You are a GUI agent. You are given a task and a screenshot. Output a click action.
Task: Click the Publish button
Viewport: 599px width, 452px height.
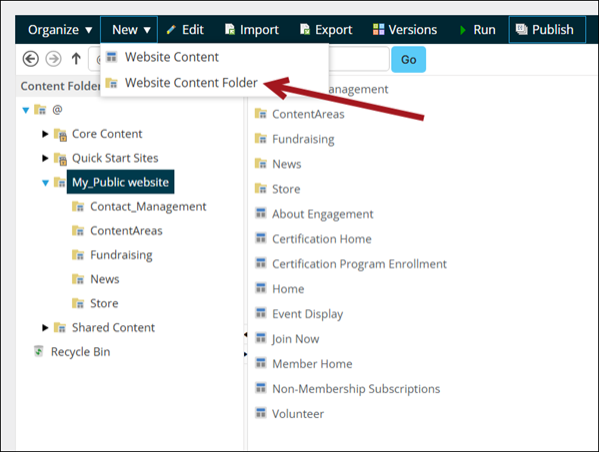tap(547, 30)
